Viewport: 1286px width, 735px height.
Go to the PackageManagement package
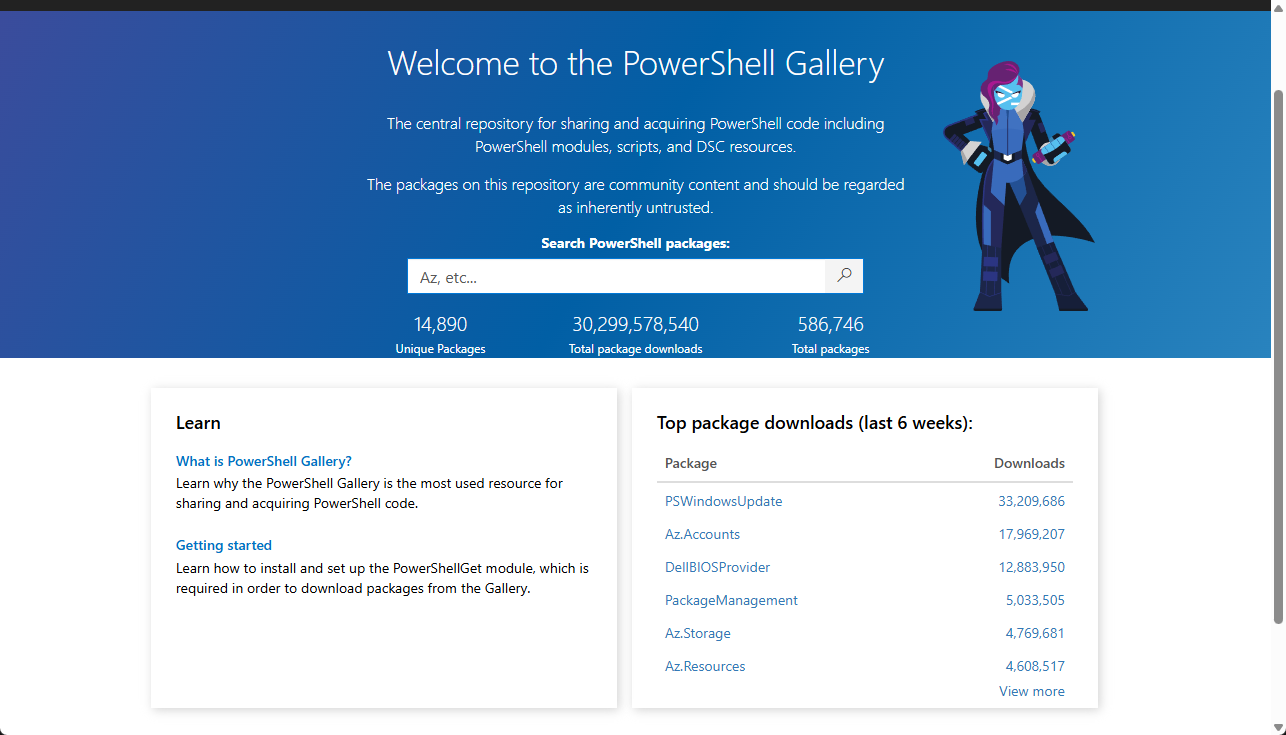click(731, 600)
